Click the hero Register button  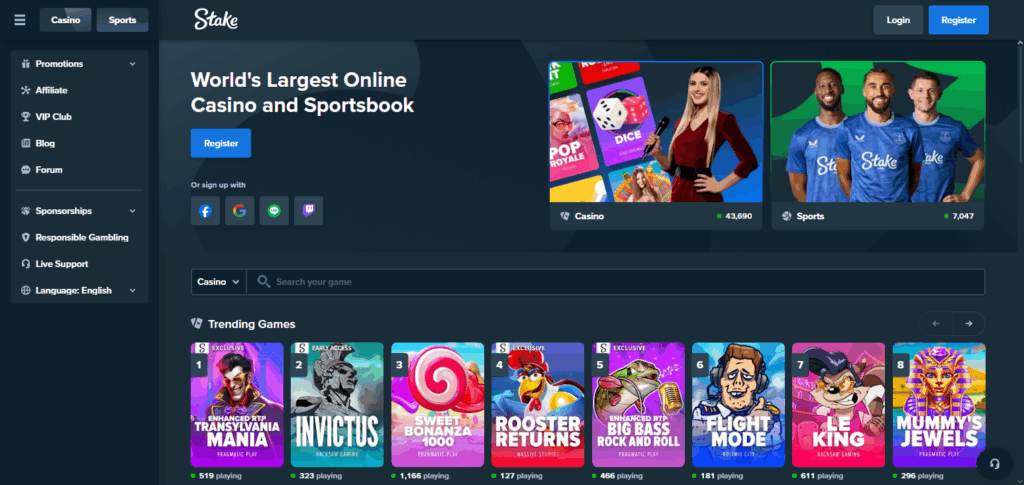click(221, 143)
